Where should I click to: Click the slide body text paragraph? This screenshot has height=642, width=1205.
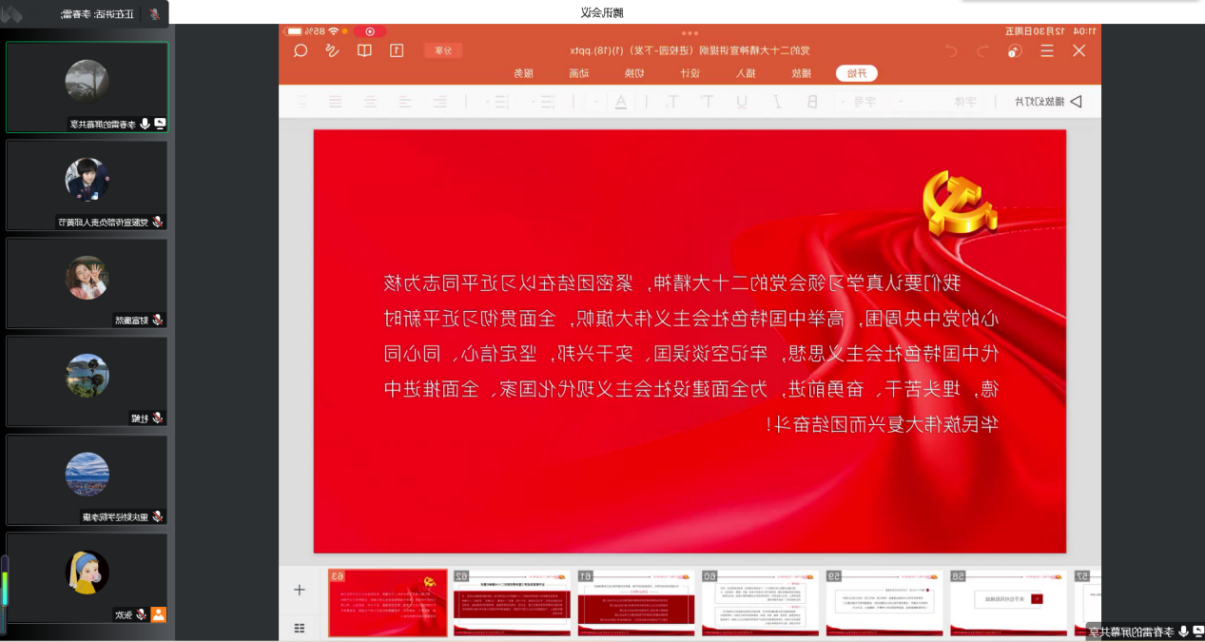[692, 353]
